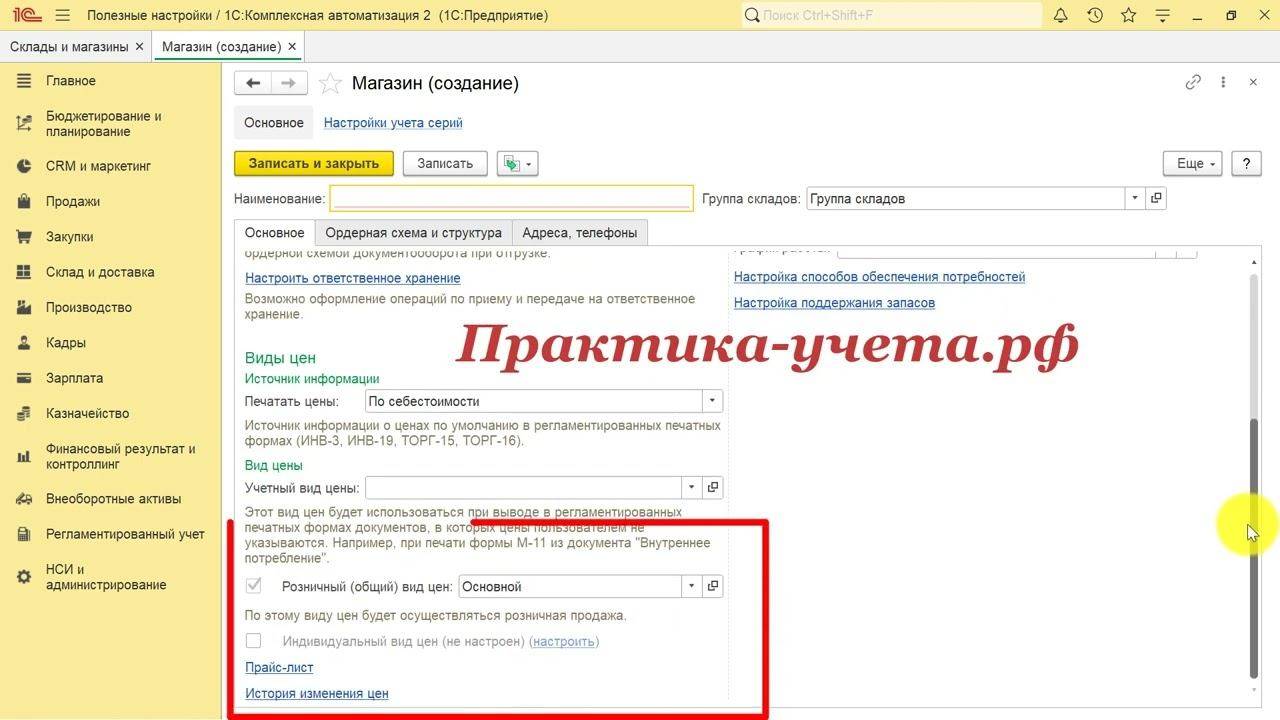Viewport: 1280px width, 720px height.
Task: Switch to Ордерная схема и структура tab
Action: tap(413, 232)
